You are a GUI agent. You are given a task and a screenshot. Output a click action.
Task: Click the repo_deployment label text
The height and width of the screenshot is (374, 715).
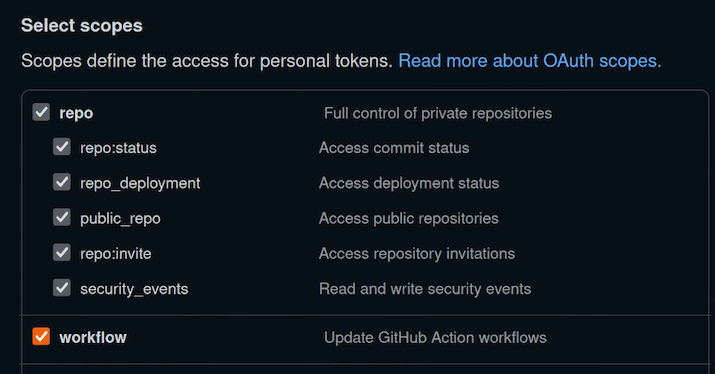pos(140,183)
